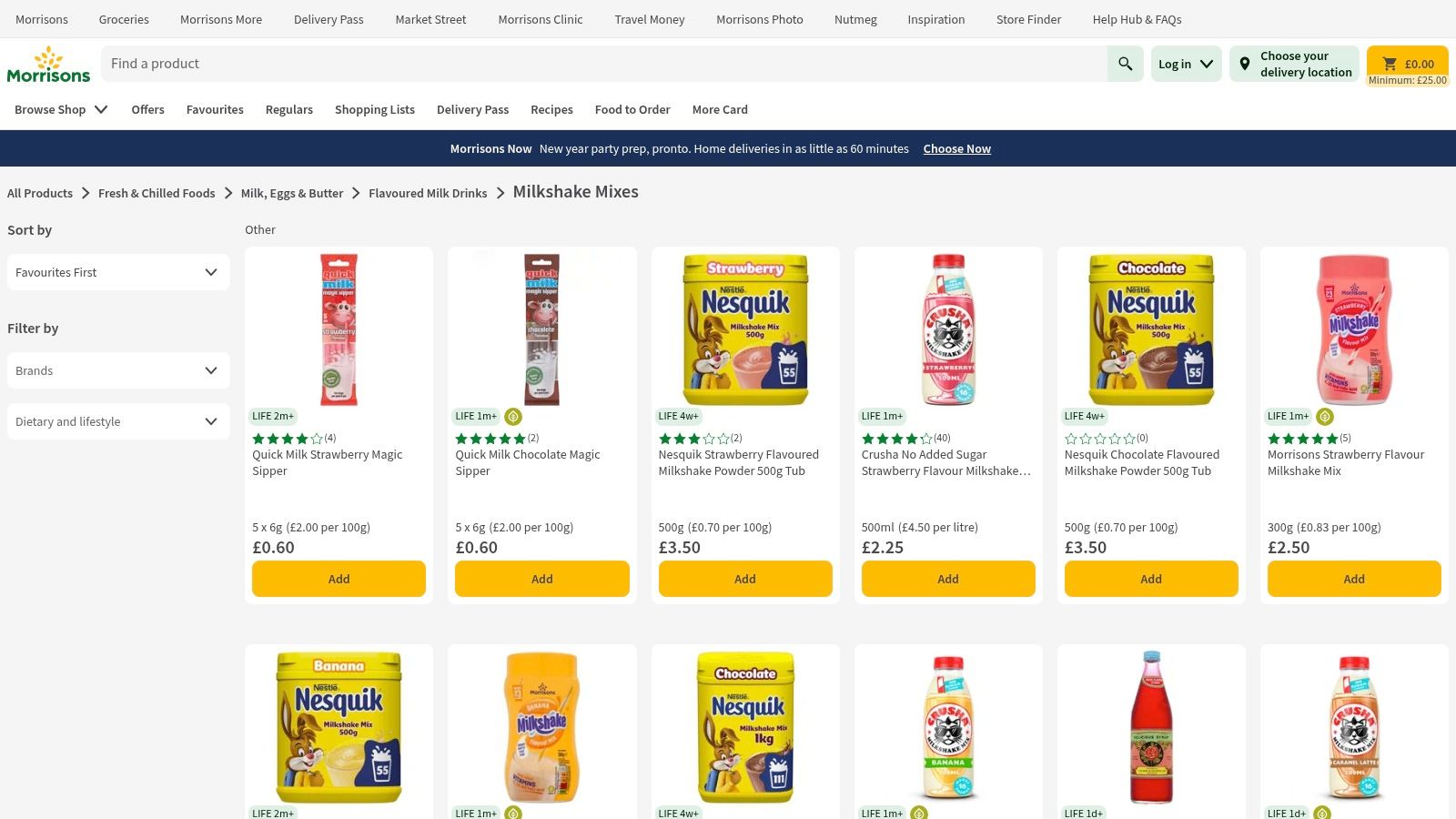The width and height of the screenshot is (1456, 819).
Task: Expand the Brands filter
Action: 117,370
